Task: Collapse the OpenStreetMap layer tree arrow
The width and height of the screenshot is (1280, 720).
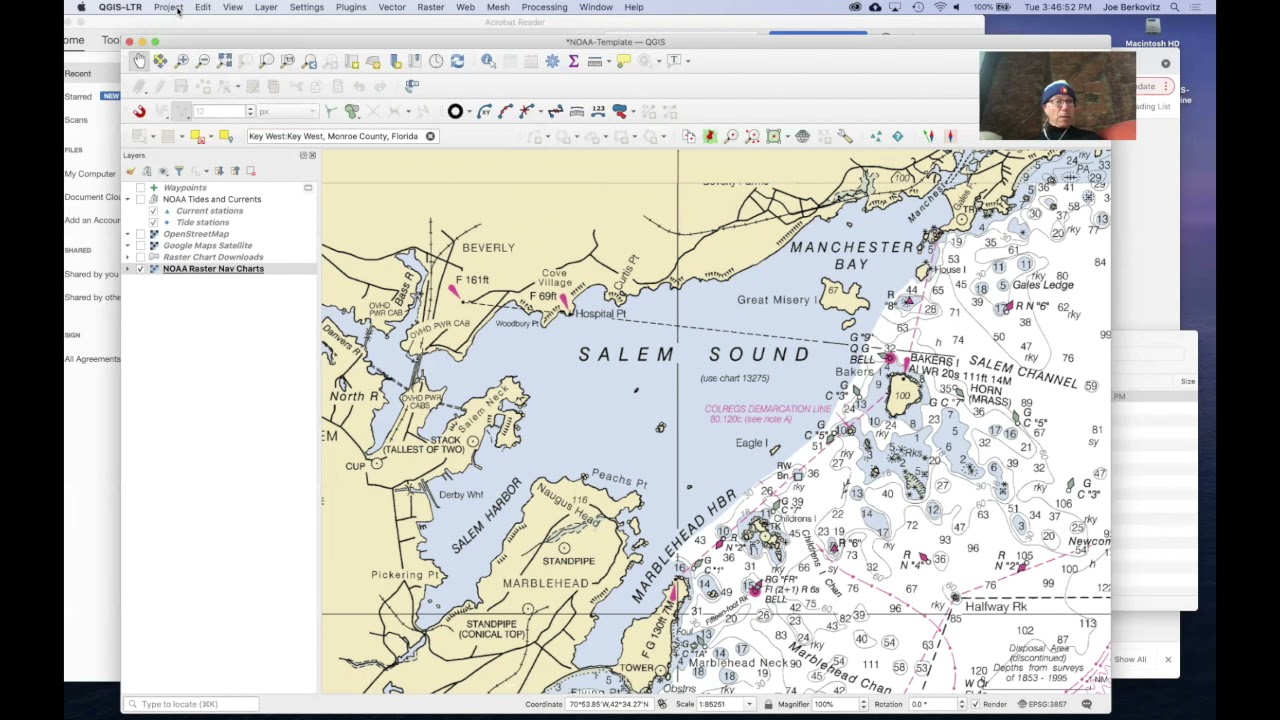Action: pos(127,234)
